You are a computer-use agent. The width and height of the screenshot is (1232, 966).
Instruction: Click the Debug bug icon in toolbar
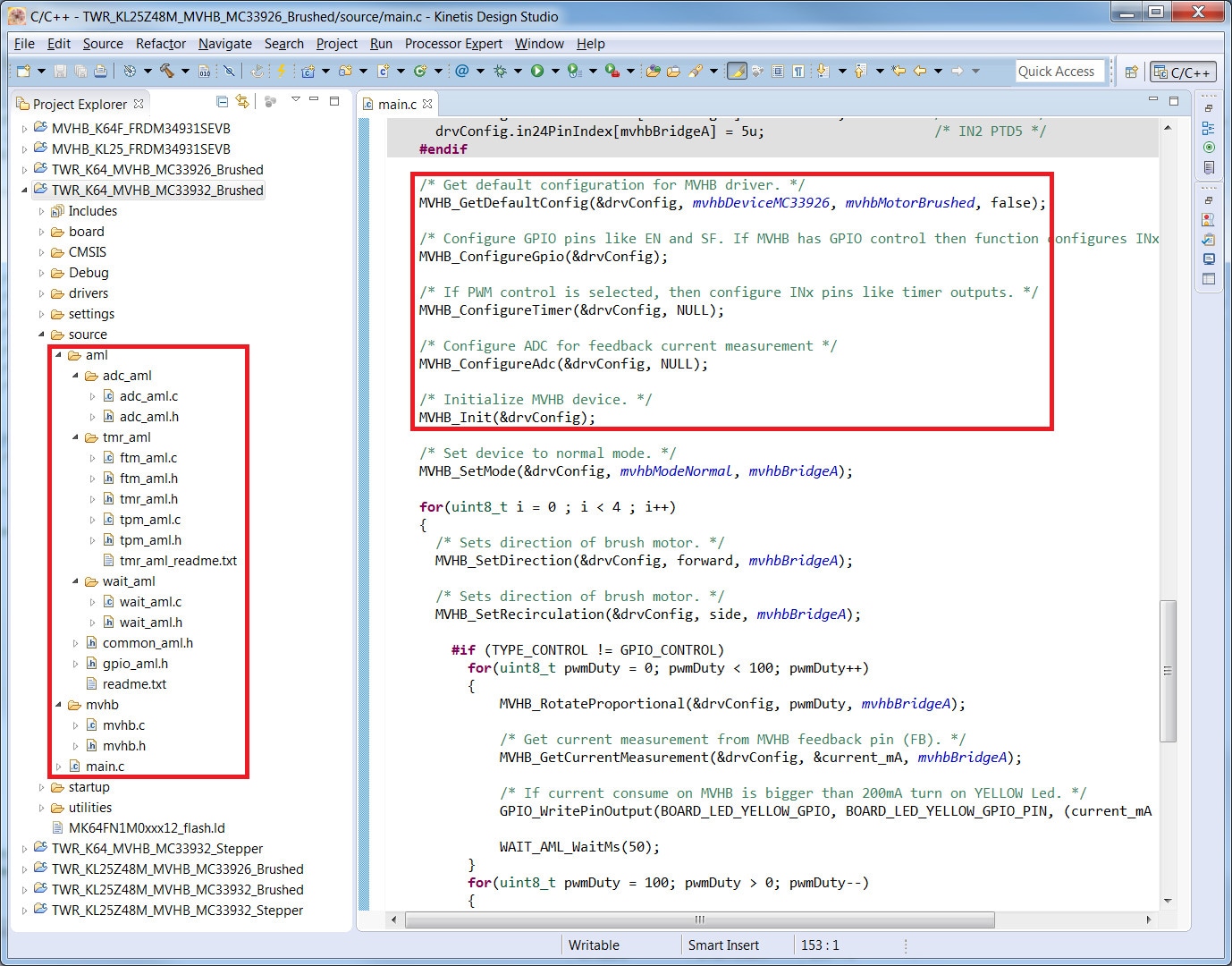(x=500, y=71)
